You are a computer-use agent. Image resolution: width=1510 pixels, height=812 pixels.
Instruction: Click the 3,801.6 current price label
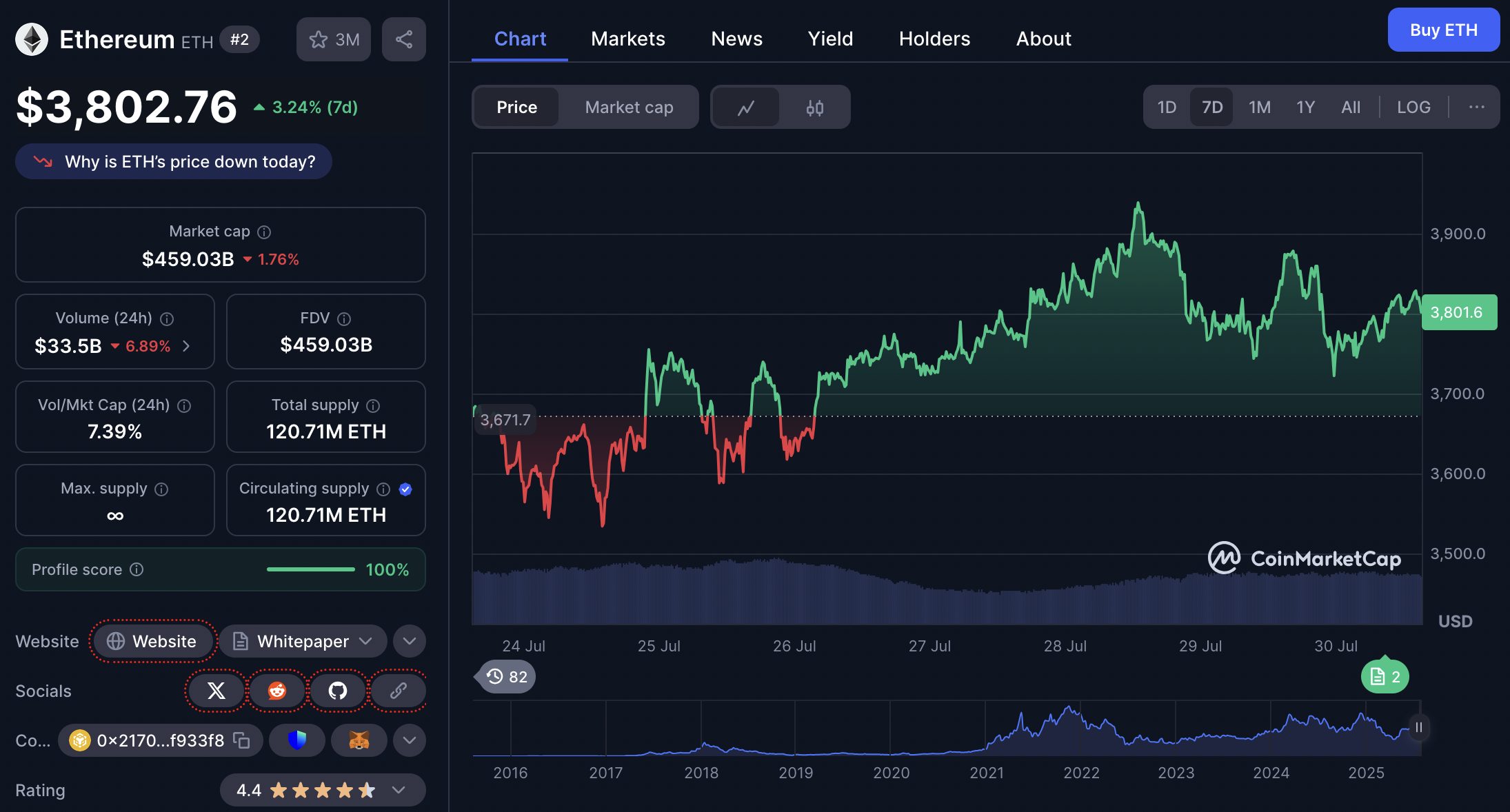[1459, 312]
